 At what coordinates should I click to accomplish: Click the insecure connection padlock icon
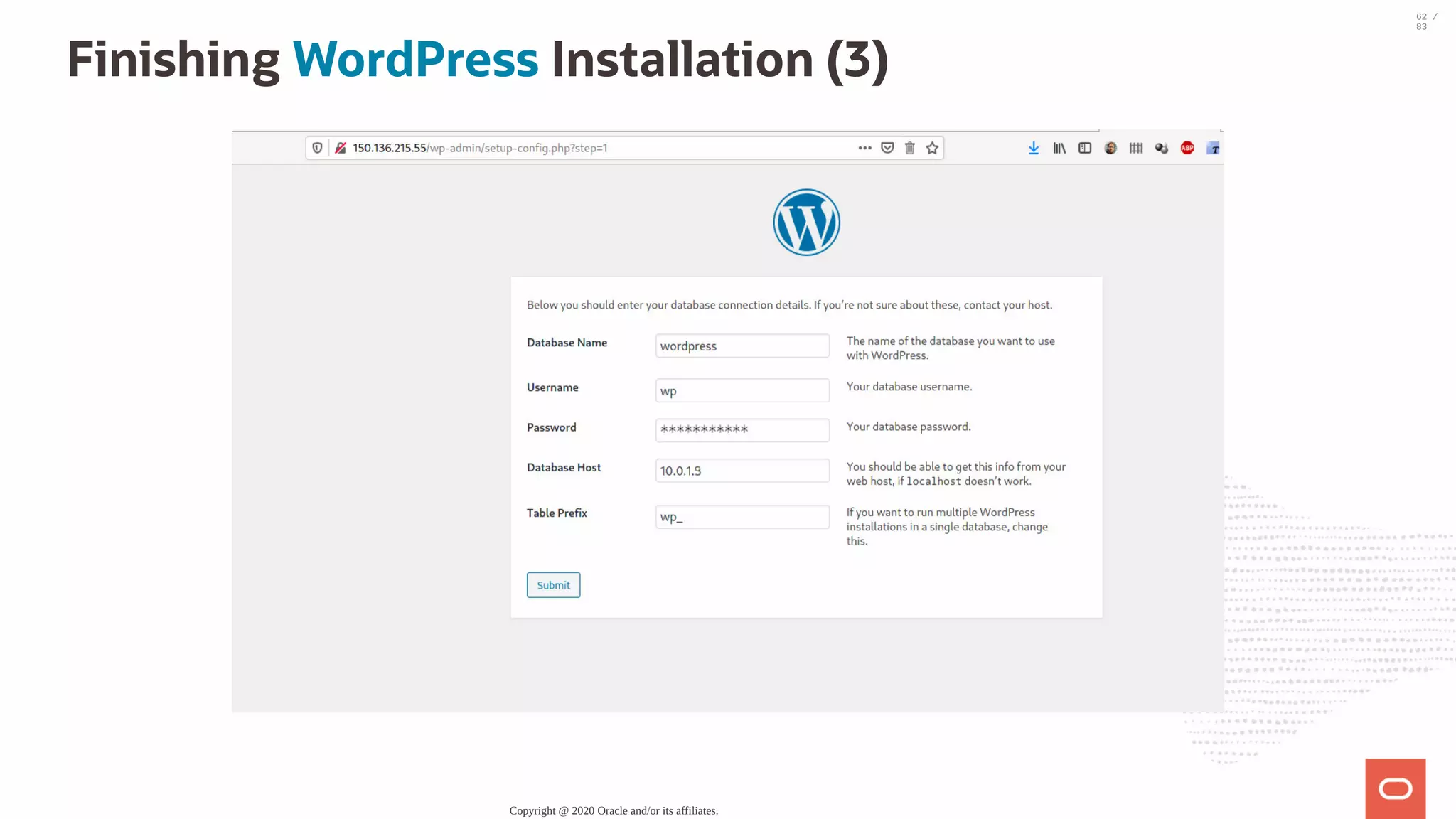tap(341, 148)
